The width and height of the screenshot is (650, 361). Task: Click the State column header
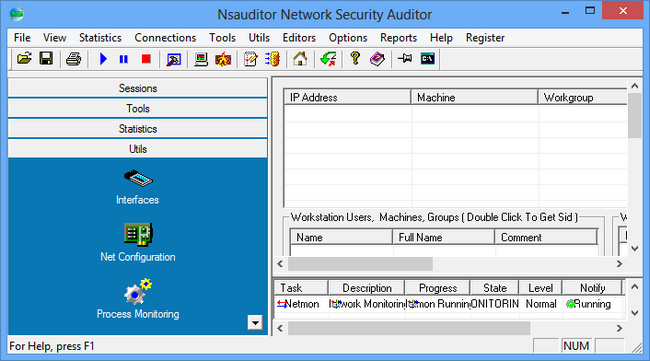tap(495, 288)
